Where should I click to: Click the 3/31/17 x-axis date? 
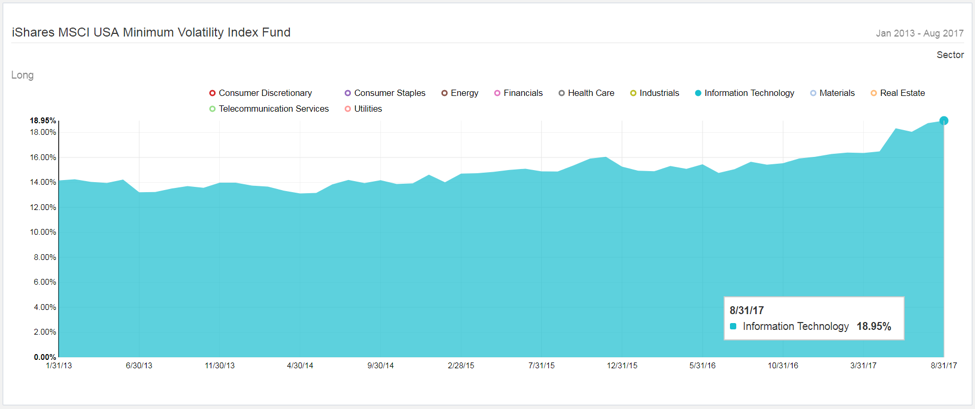coord(863,365)
